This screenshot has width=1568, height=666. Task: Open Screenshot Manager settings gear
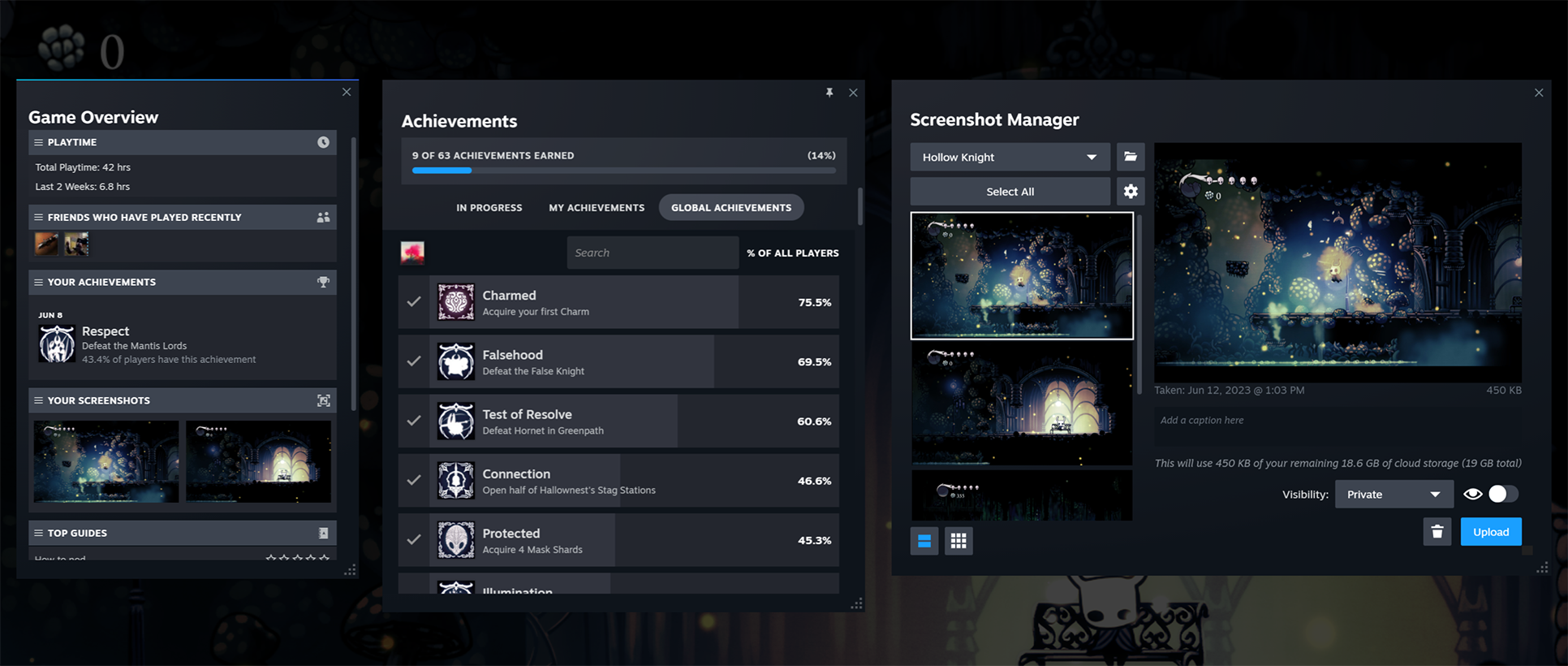[x=1131, y=192]
